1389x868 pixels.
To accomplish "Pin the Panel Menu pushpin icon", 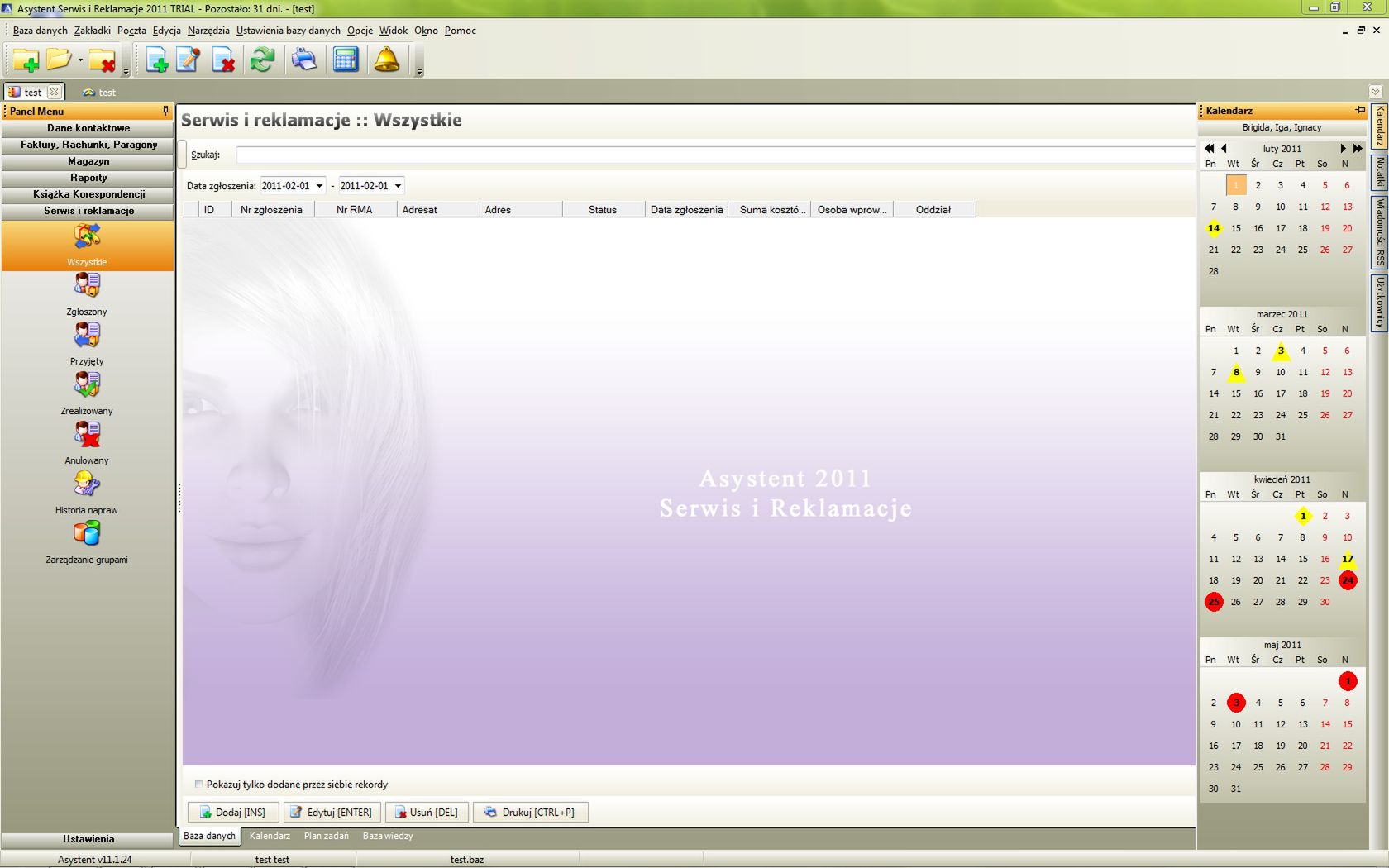I will pos(165,111).
